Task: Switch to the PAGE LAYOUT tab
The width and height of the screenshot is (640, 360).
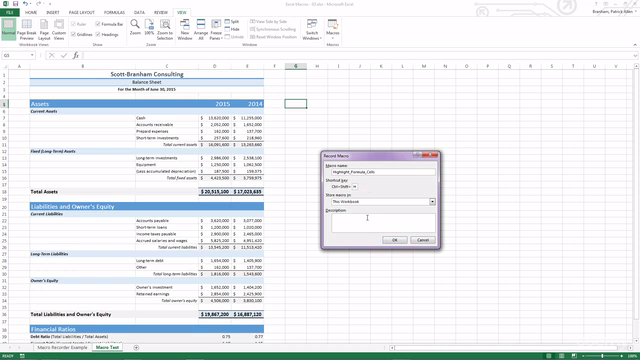Action: pos(82,13)
